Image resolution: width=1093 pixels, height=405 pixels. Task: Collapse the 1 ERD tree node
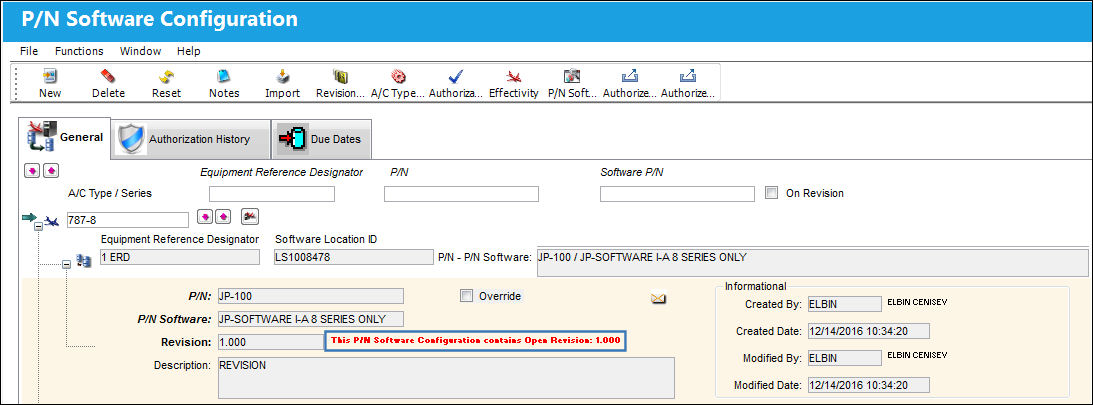[x=67, y=264]
